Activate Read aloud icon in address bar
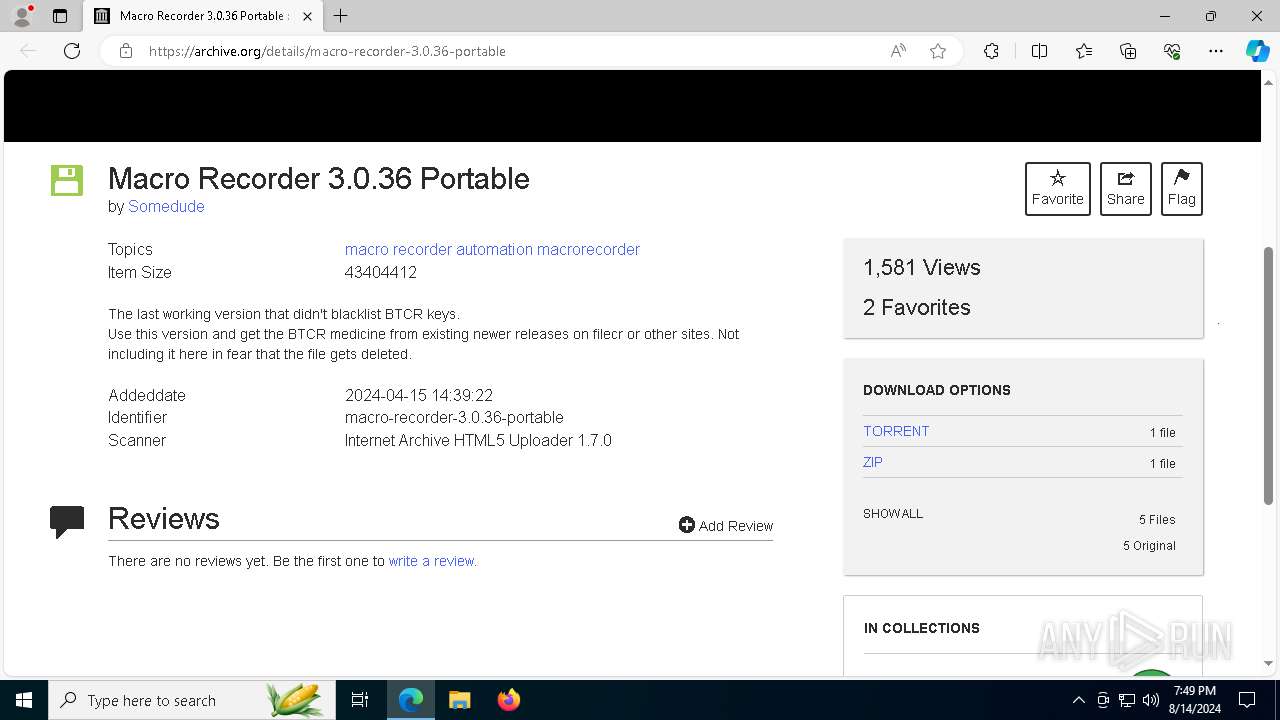 coord(898,51)
